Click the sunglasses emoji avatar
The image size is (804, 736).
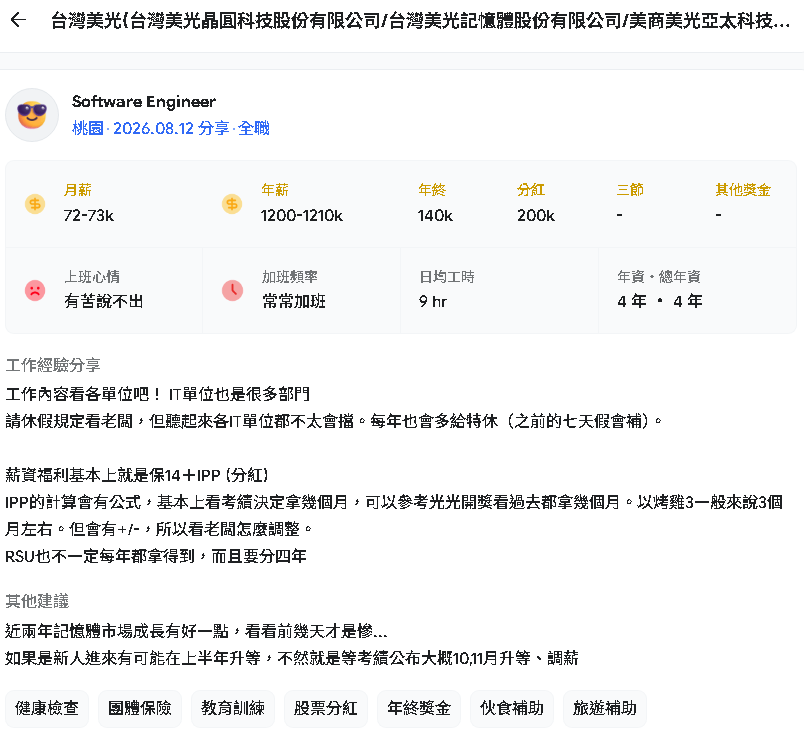pyautogui.click(x=32, y=115)
